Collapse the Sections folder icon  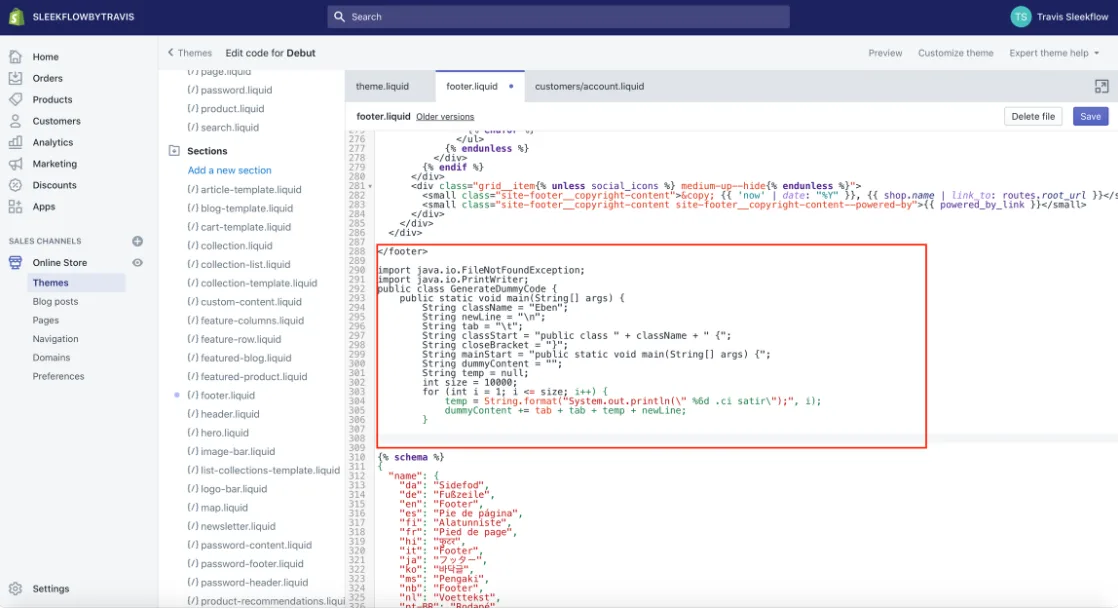(x=174, y=150)
